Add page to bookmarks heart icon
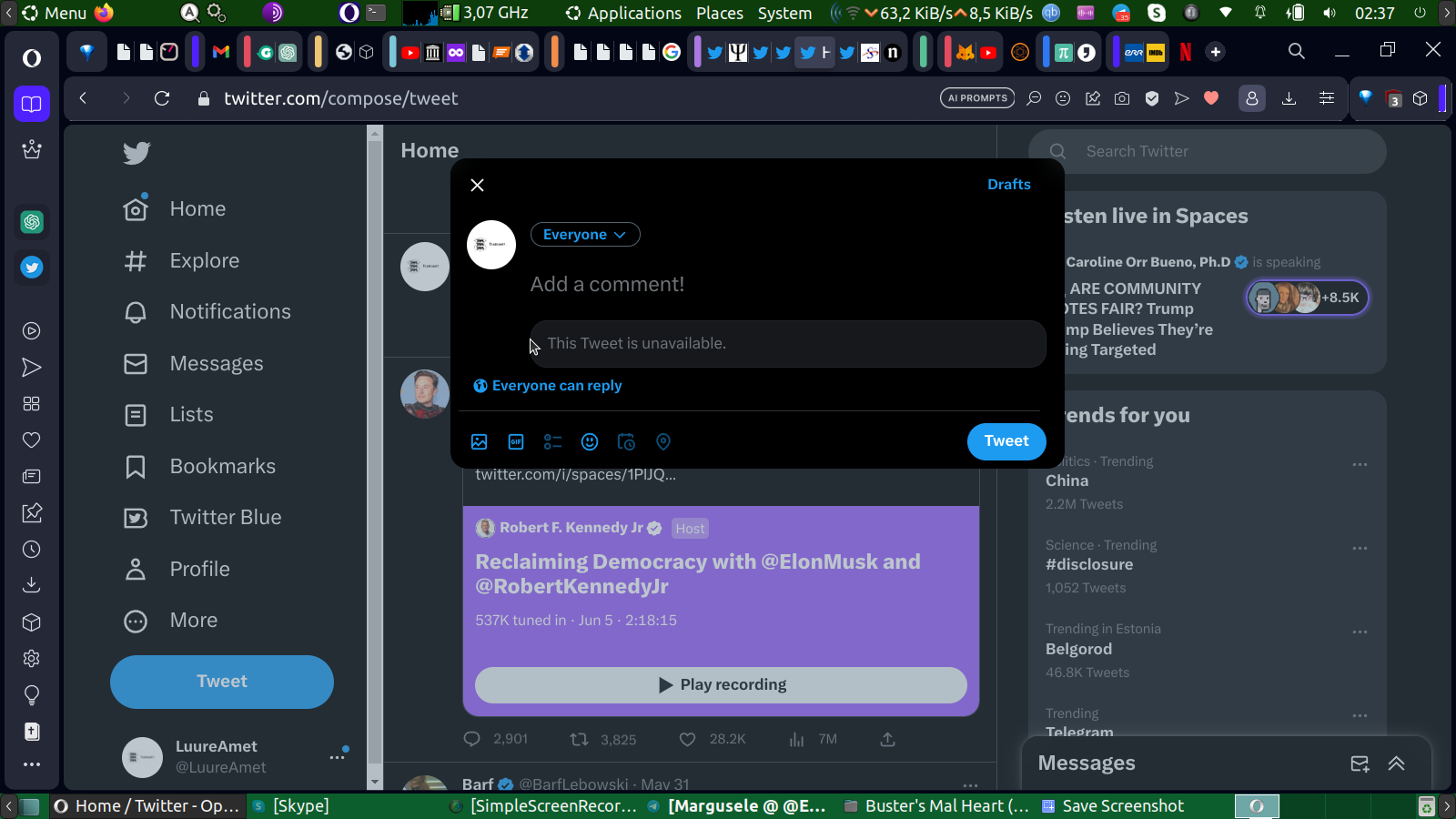 (1211, 98)
